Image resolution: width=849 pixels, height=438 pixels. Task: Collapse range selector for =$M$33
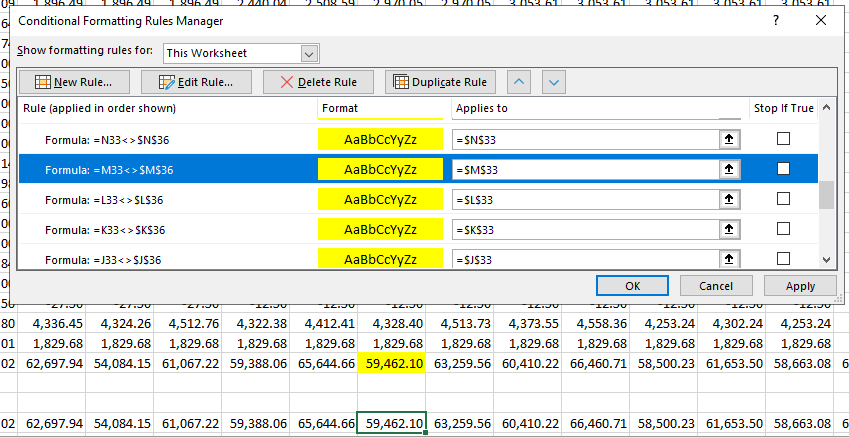tap(729, 170)
